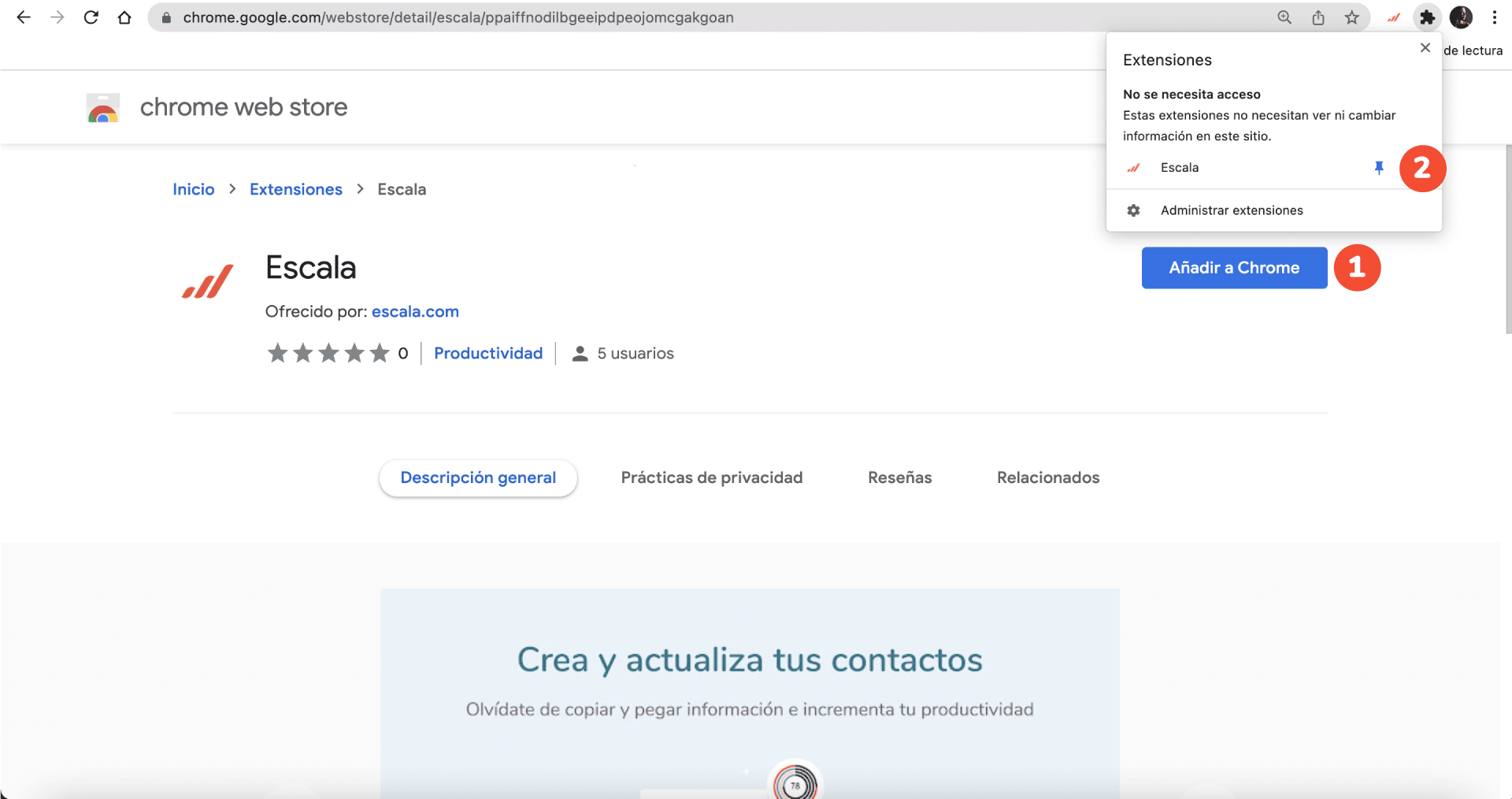
Task: Click the address bar URL
Action: tap(458, 17)
